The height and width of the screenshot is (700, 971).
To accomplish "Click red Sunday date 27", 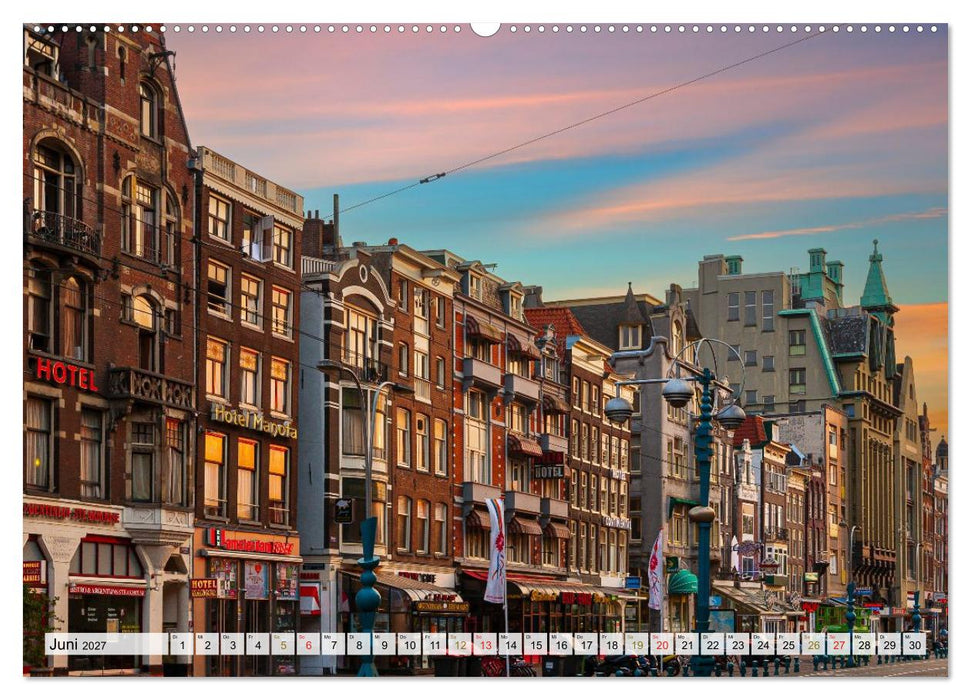I will [x=840, y=644].
